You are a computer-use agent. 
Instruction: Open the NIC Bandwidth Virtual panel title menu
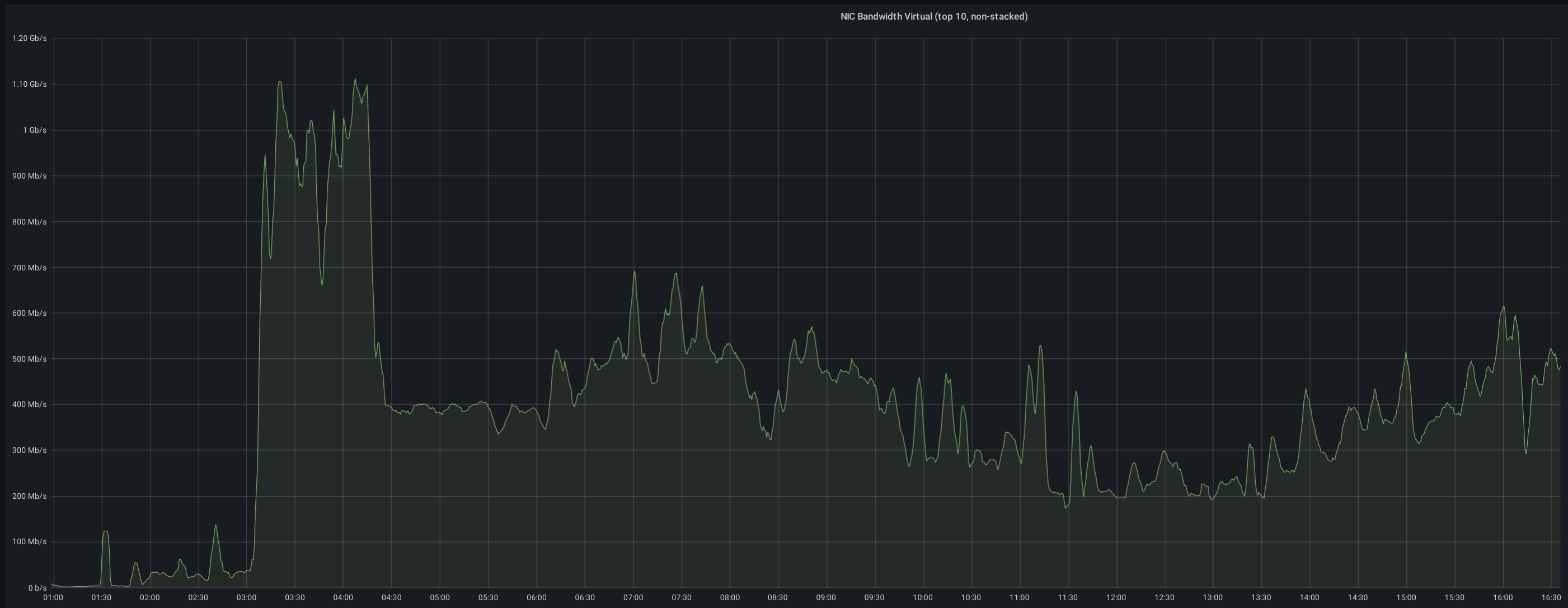coord(933,16)
